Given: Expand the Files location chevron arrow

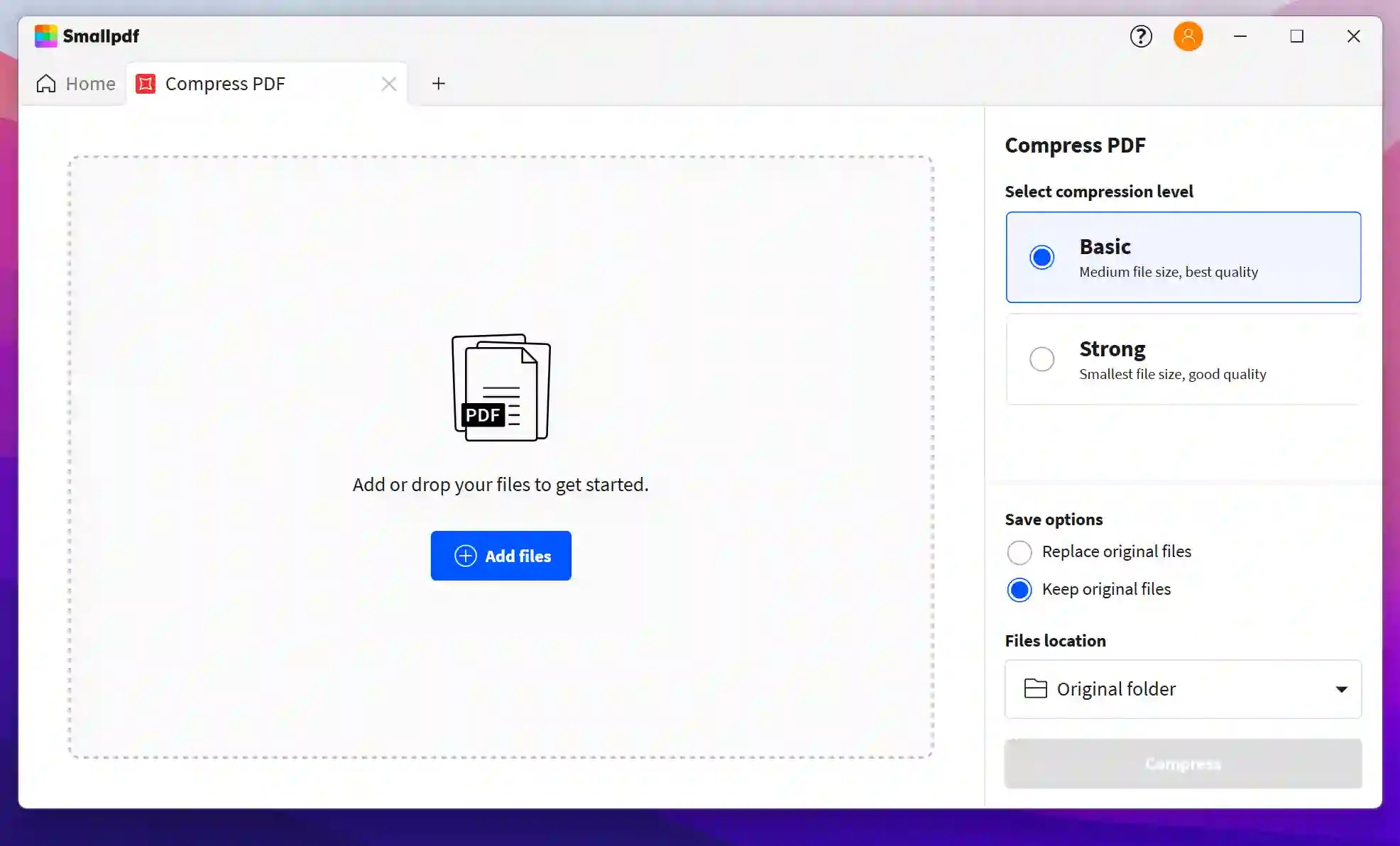Looking at the screenshot, I should [1341, 689].
